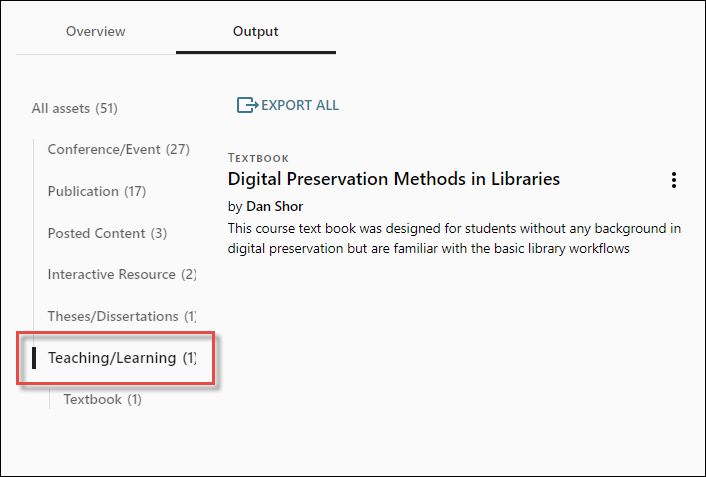Click the export arrow icon beside EXPORT ALL

(246, 105)
